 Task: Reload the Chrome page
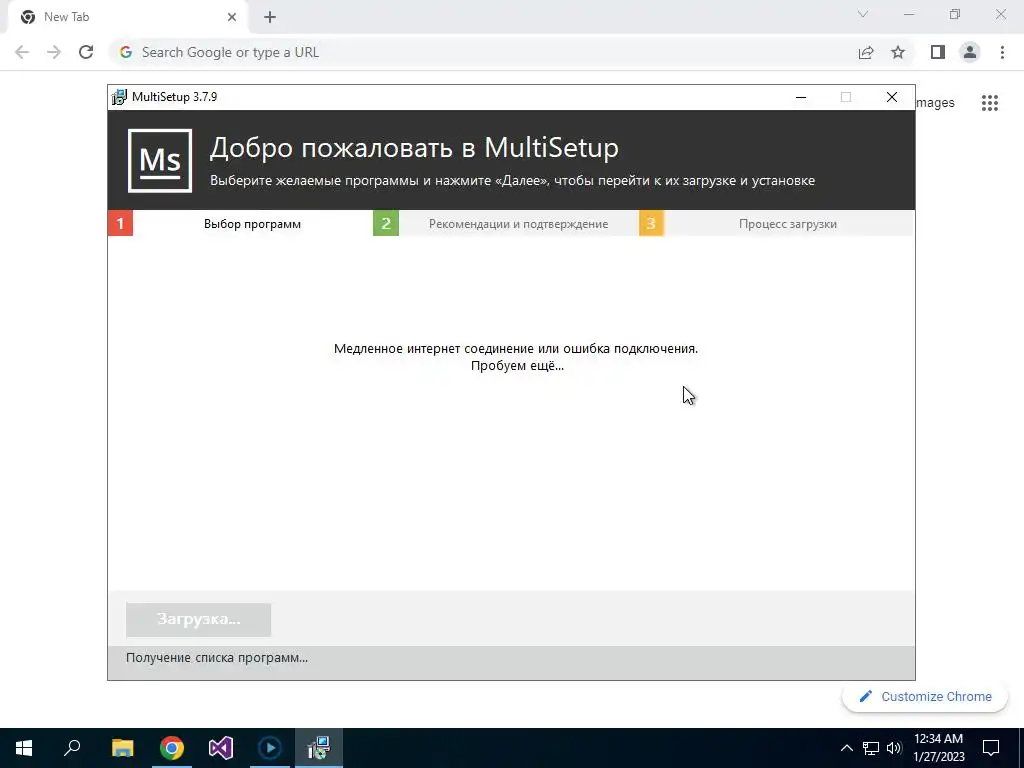(86, 52)
